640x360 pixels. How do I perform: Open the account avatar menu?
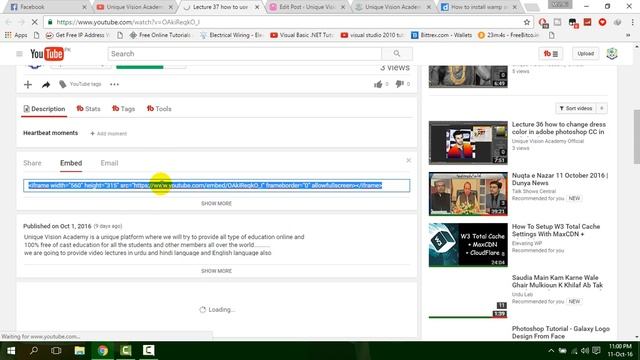point(611,53)
